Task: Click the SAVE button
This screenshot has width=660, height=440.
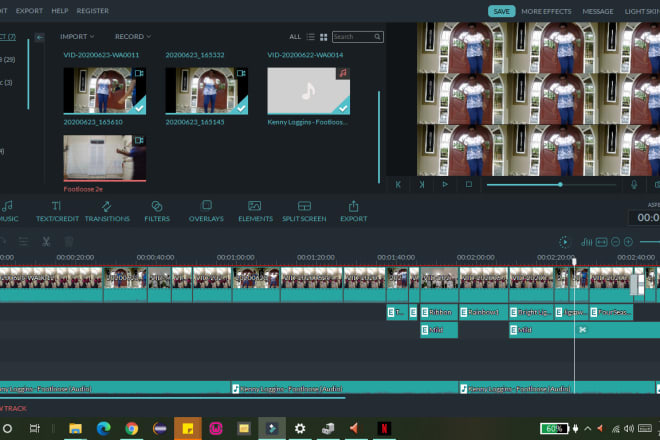Action: point(501,11)
